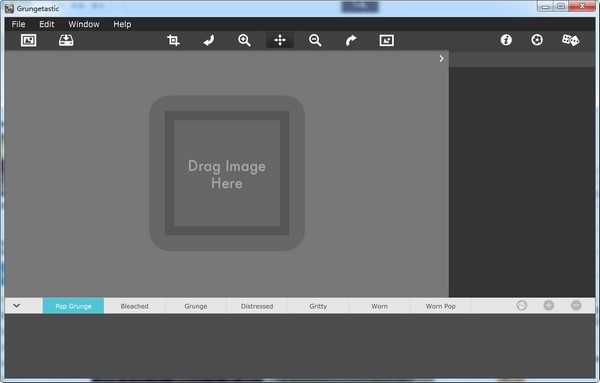
Task: Select the Bleached preset tab
Action: tap(134, 306)
